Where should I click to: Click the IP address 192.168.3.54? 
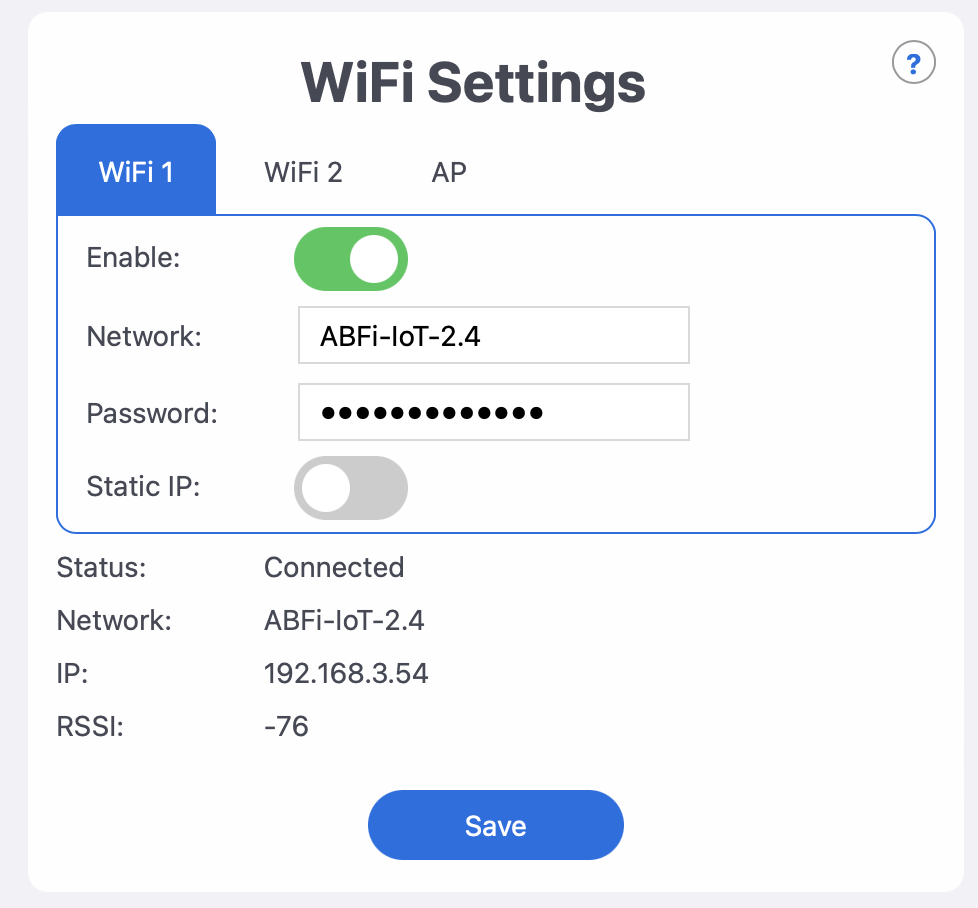[x=346, y=674]
